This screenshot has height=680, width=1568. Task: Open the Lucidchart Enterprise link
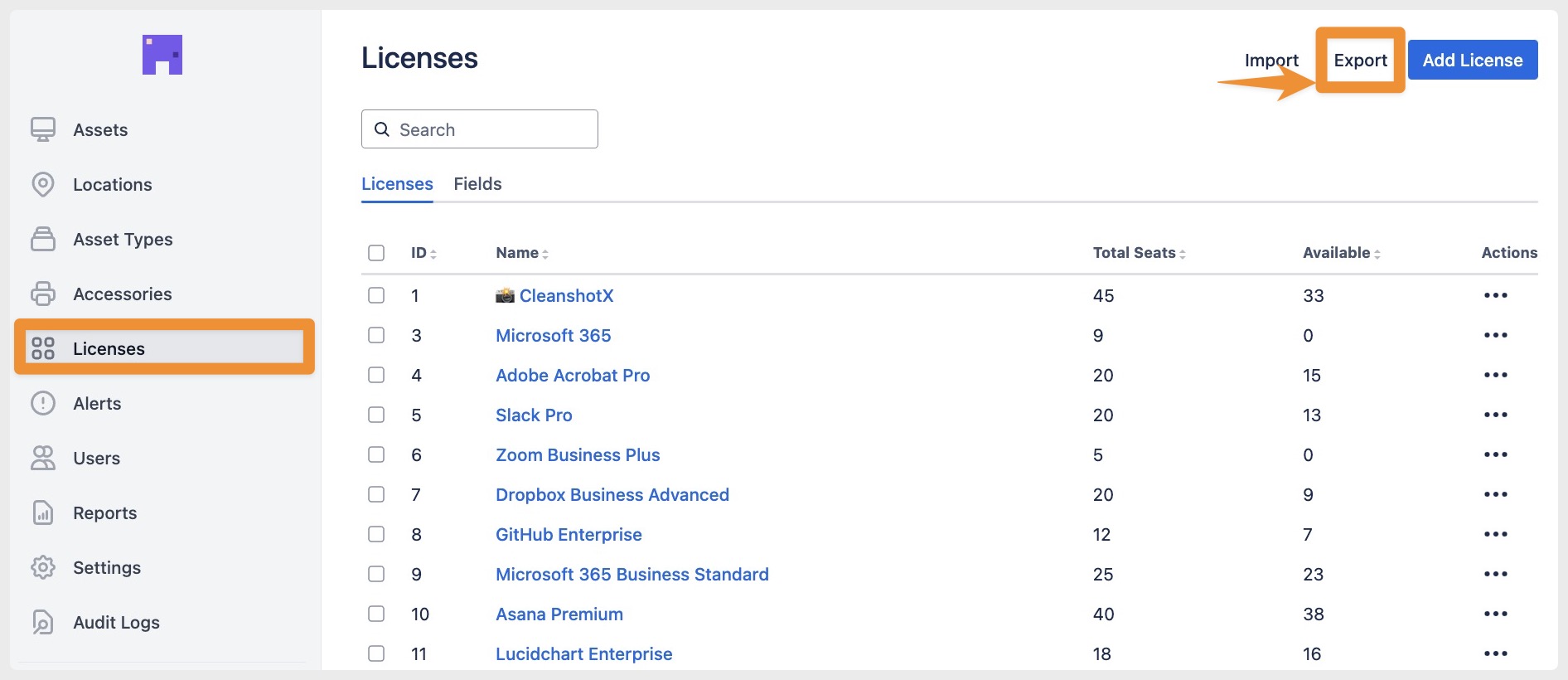tap(583, 653)
